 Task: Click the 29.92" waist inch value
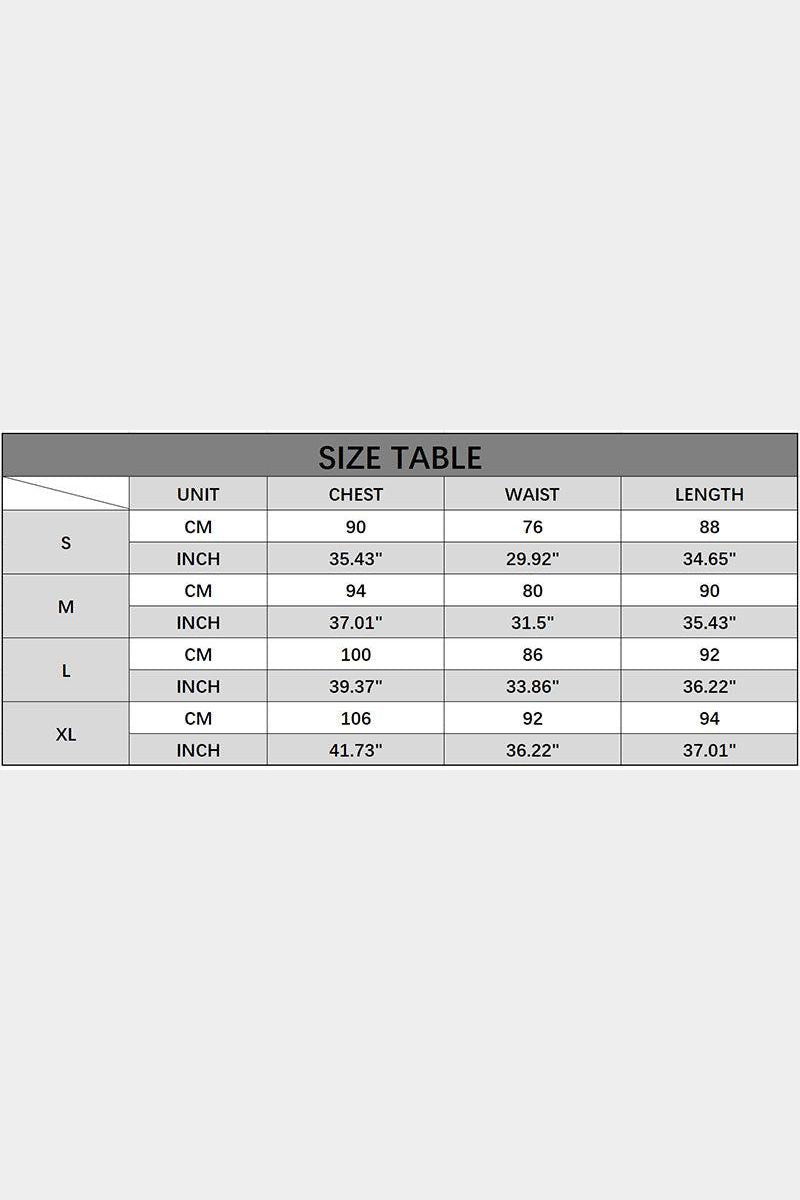click(x=532, y=559)
